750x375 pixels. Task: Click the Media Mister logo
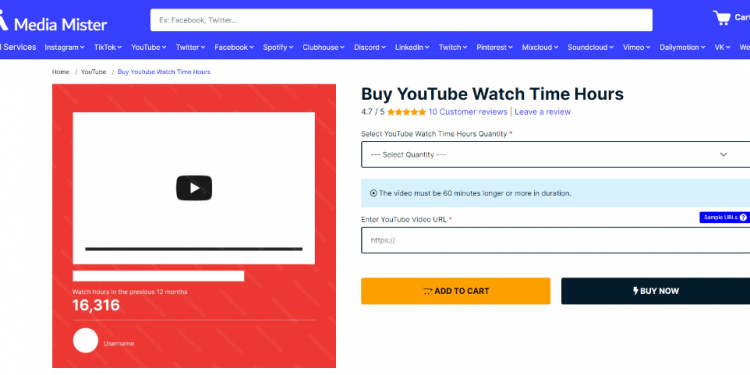click(54, 22)
